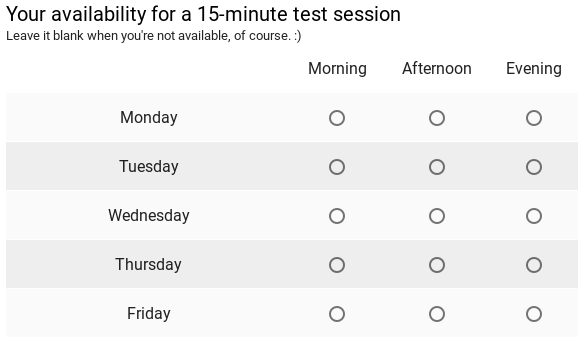Mark Tuesday Morning as available
586x361 pixels.
(337, 167)
